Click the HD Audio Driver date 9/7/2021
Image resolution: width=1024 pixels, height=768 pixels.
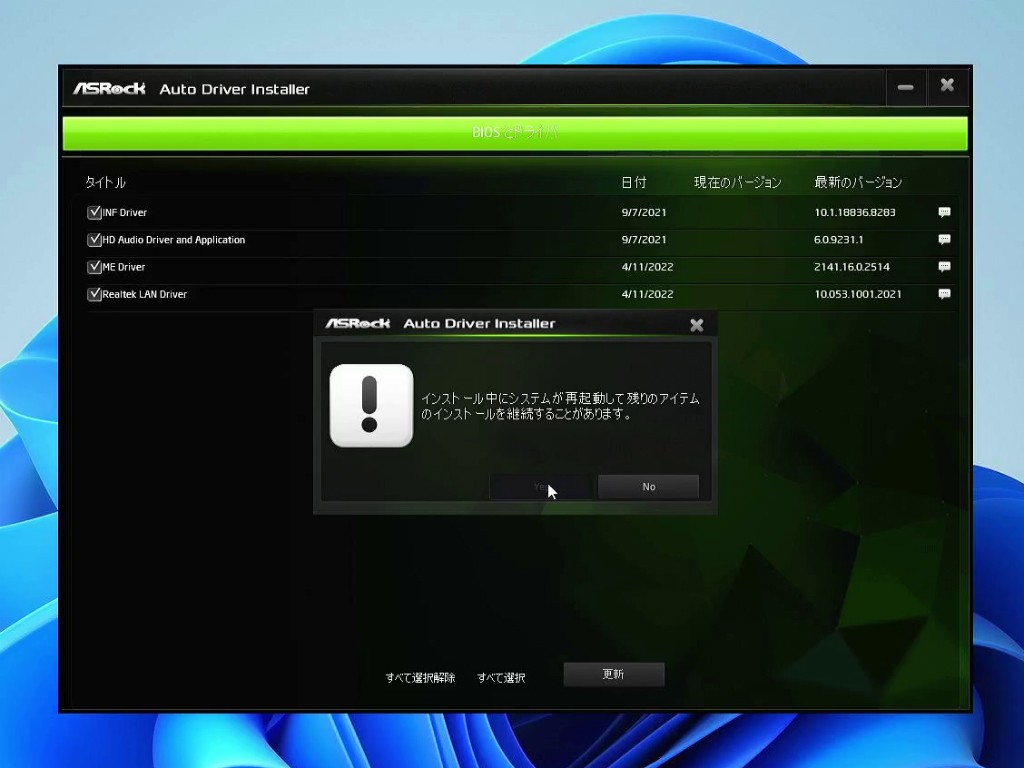coord(644,240)
